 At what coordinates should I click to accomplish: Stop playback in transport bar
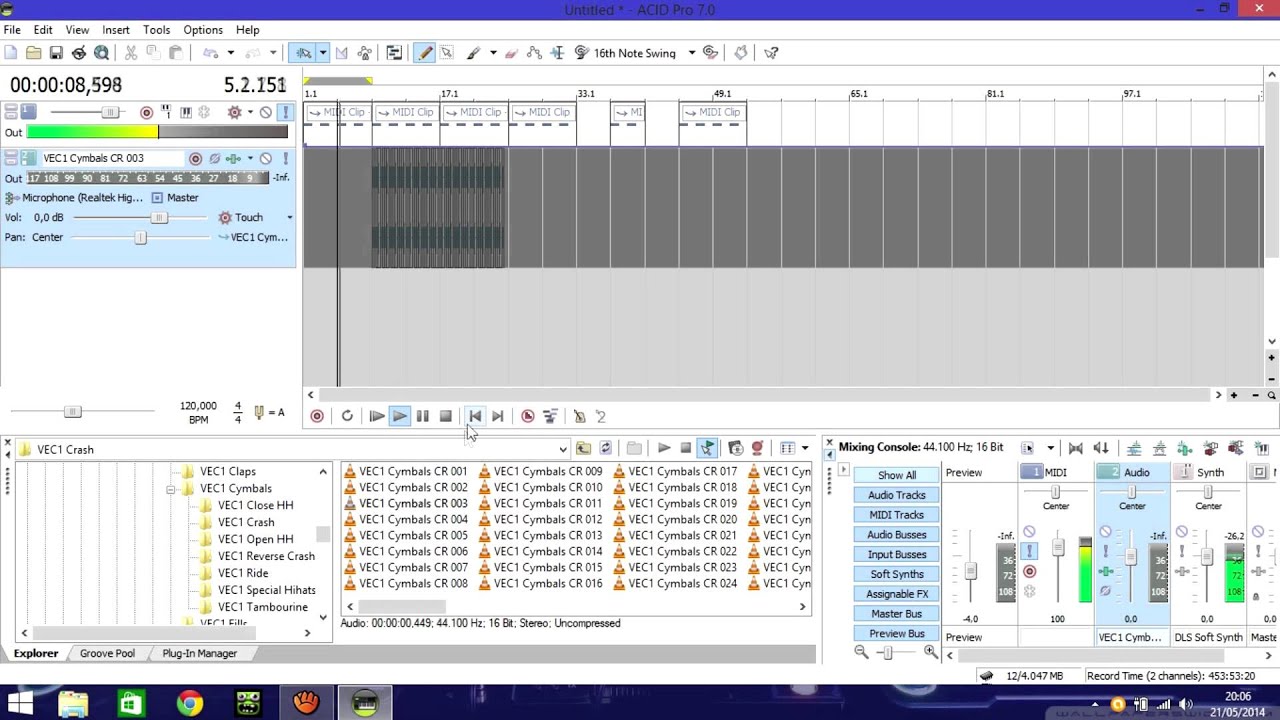(445, 416)
